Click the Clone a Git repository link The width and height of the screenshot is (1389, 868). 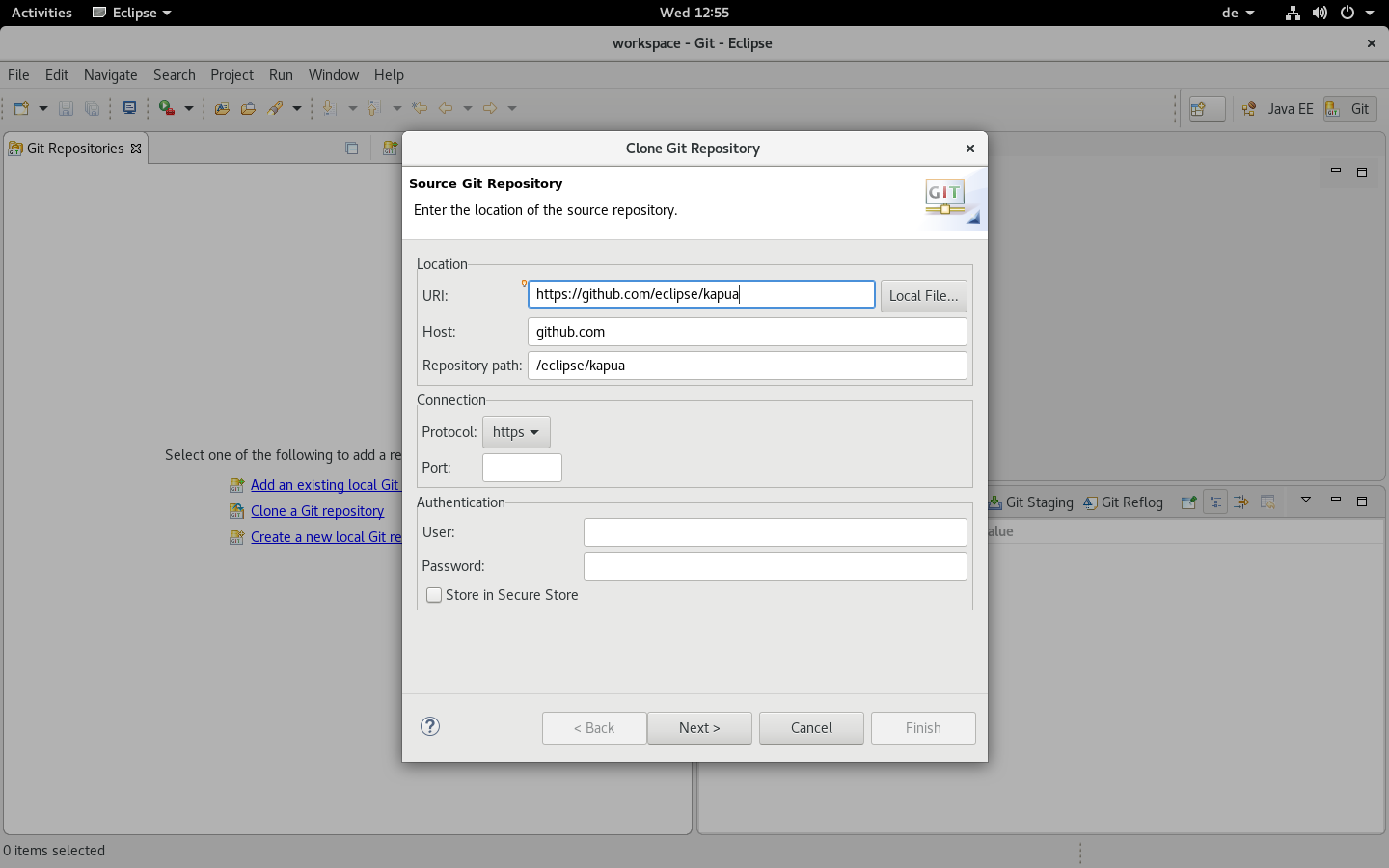(317, 510)
